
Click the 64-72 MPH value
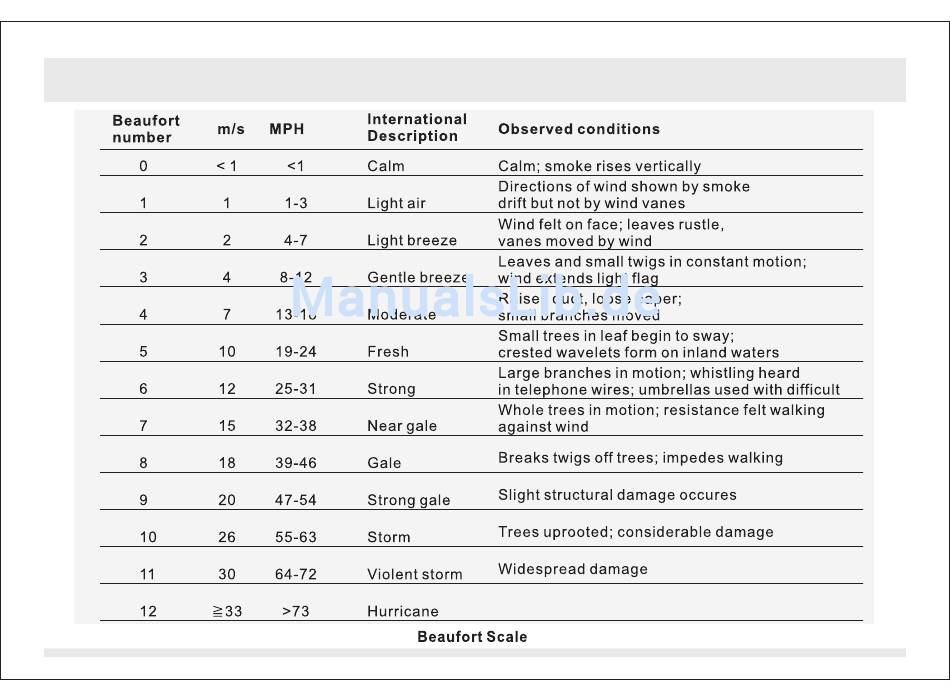(x=296, y=574)
